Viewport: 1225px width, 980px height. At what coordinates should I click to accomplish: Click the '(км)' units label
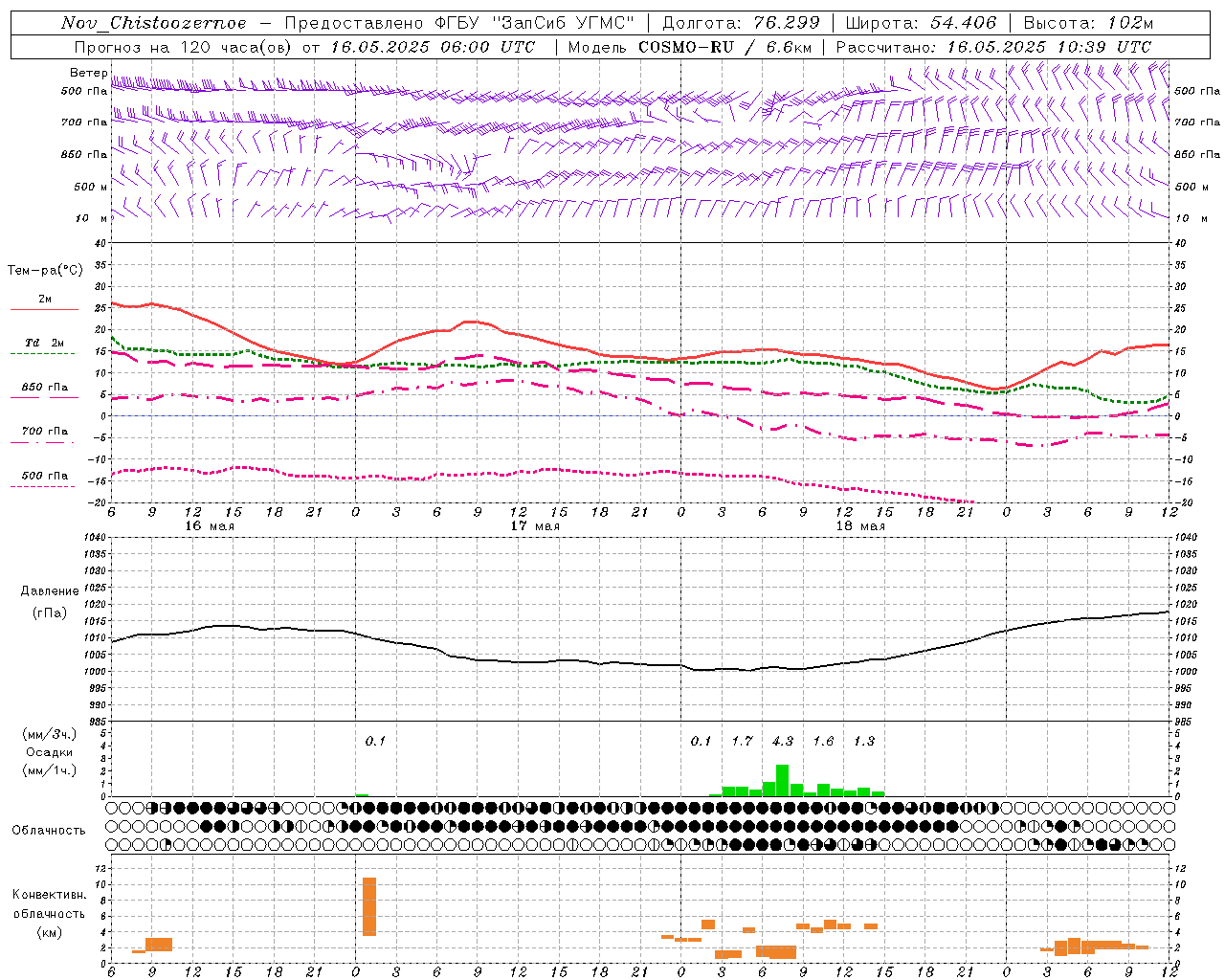pyautogui.click(x=50, y=932)
